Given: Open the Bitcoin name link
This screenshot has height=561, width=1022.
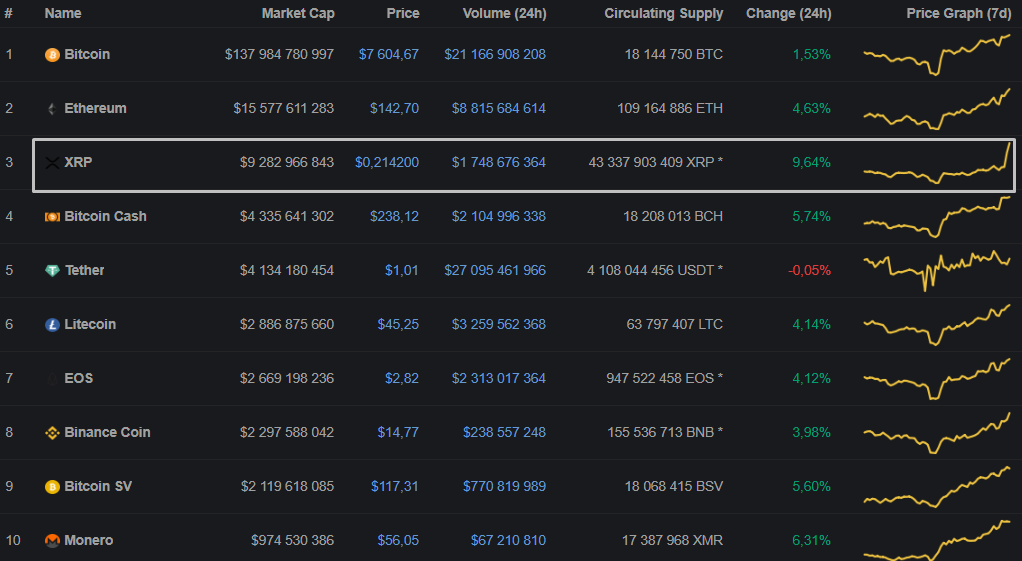Looking at the screenshot, I should 87,54.
